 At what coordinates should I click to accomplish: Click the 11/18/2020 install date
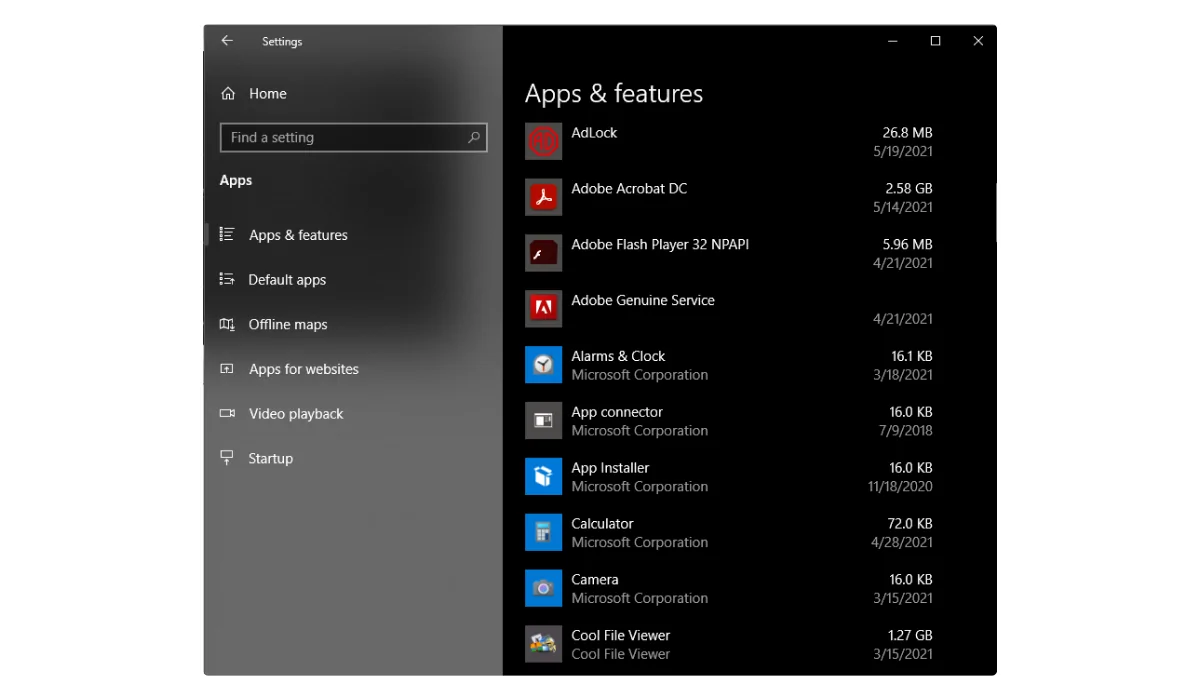[900, 487]
